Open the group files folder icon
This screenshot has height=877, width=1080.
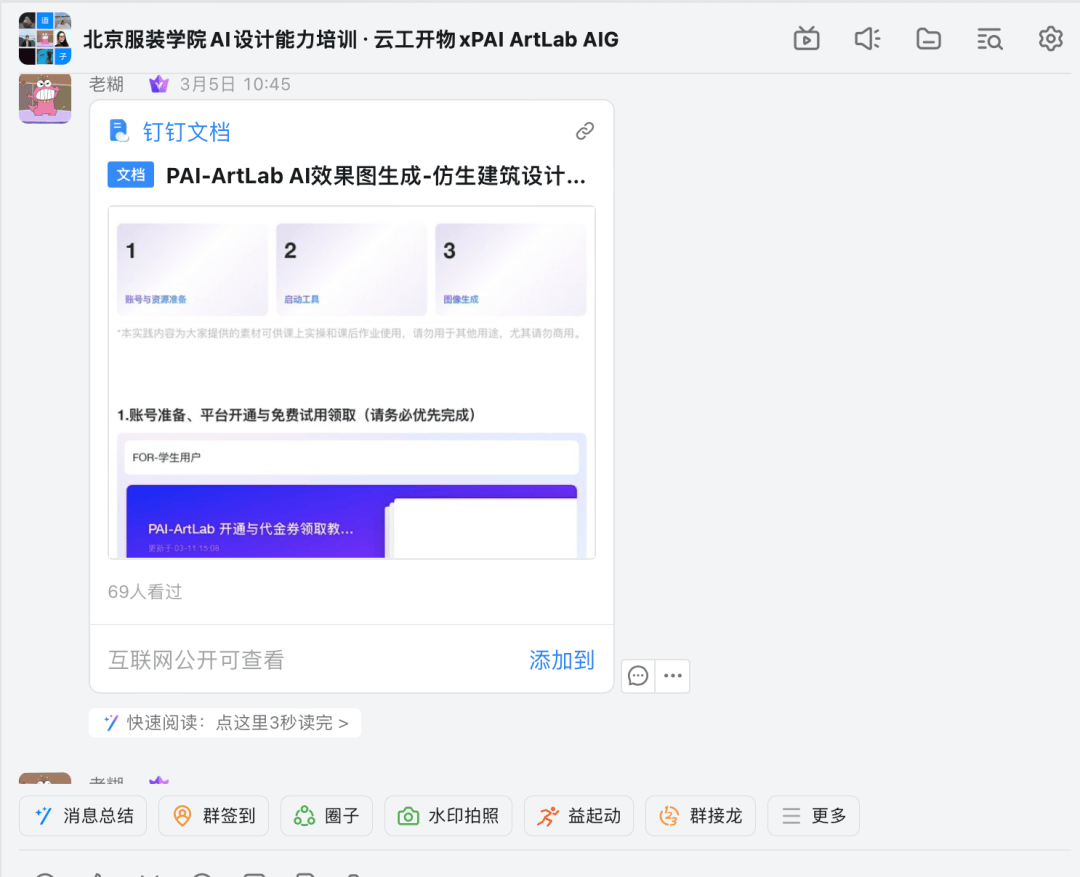click(x=928, y=39)
